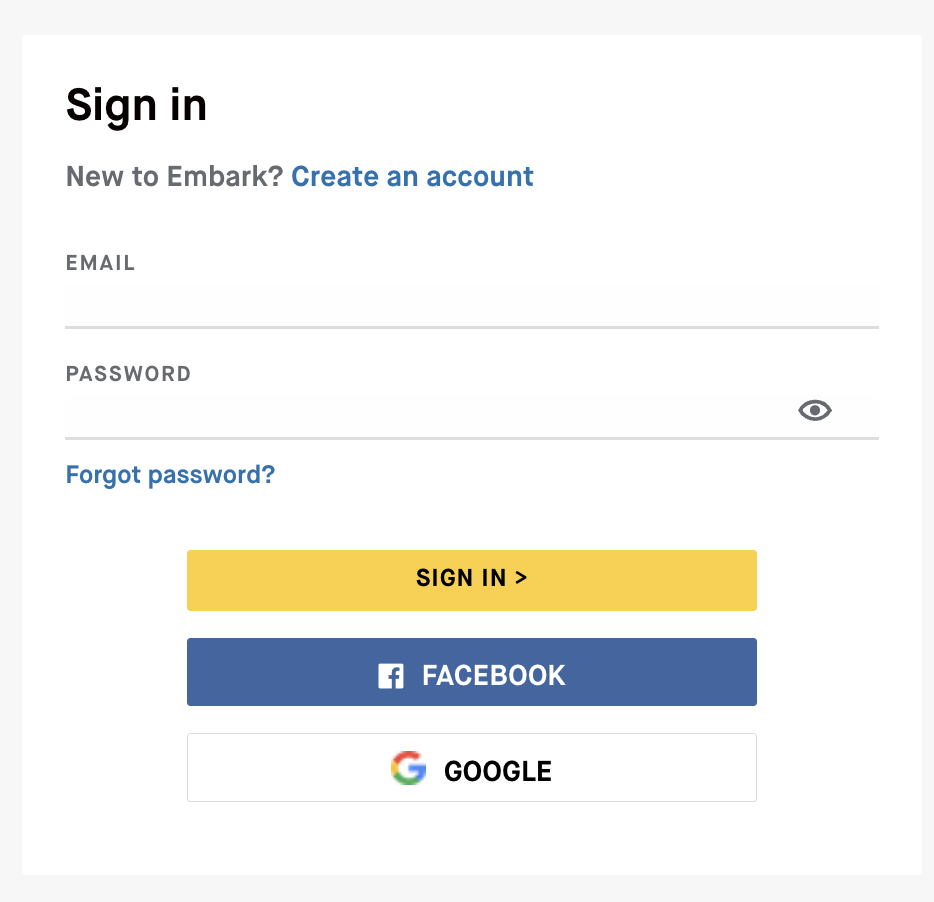934x902 pixels.
Task: Click the EMAIL field label
Action: [100, 263]
